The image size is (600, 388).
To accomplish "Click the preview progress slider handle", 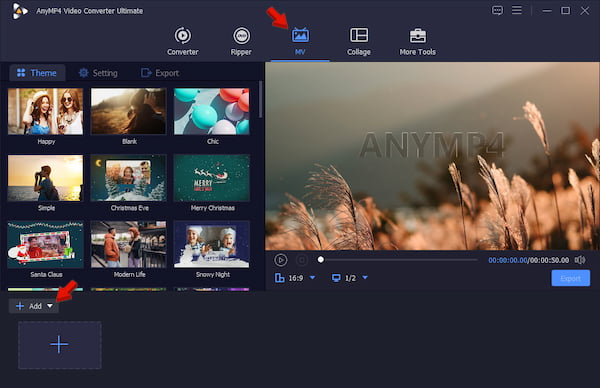I will click(x=321, y=260).
